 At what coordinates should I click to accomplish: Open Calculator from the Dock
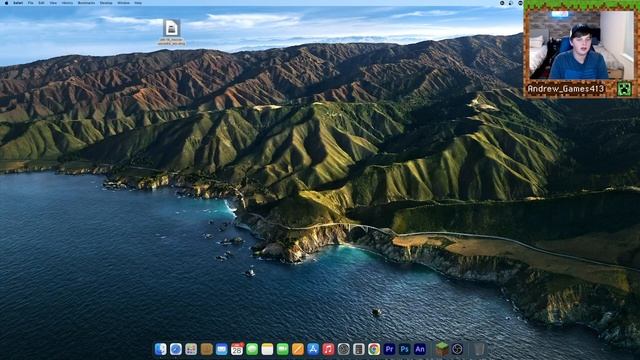pos(359,349)
